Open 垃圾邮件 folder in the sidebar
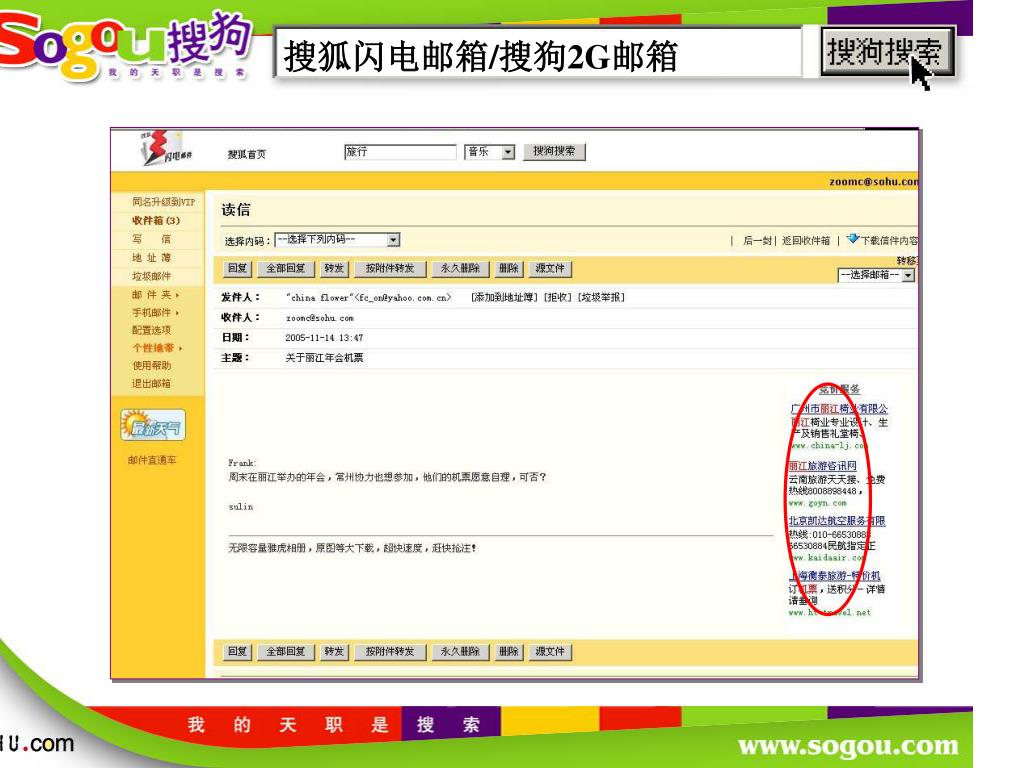Viewport: 1024px width, 768px height. coord(151,276)
